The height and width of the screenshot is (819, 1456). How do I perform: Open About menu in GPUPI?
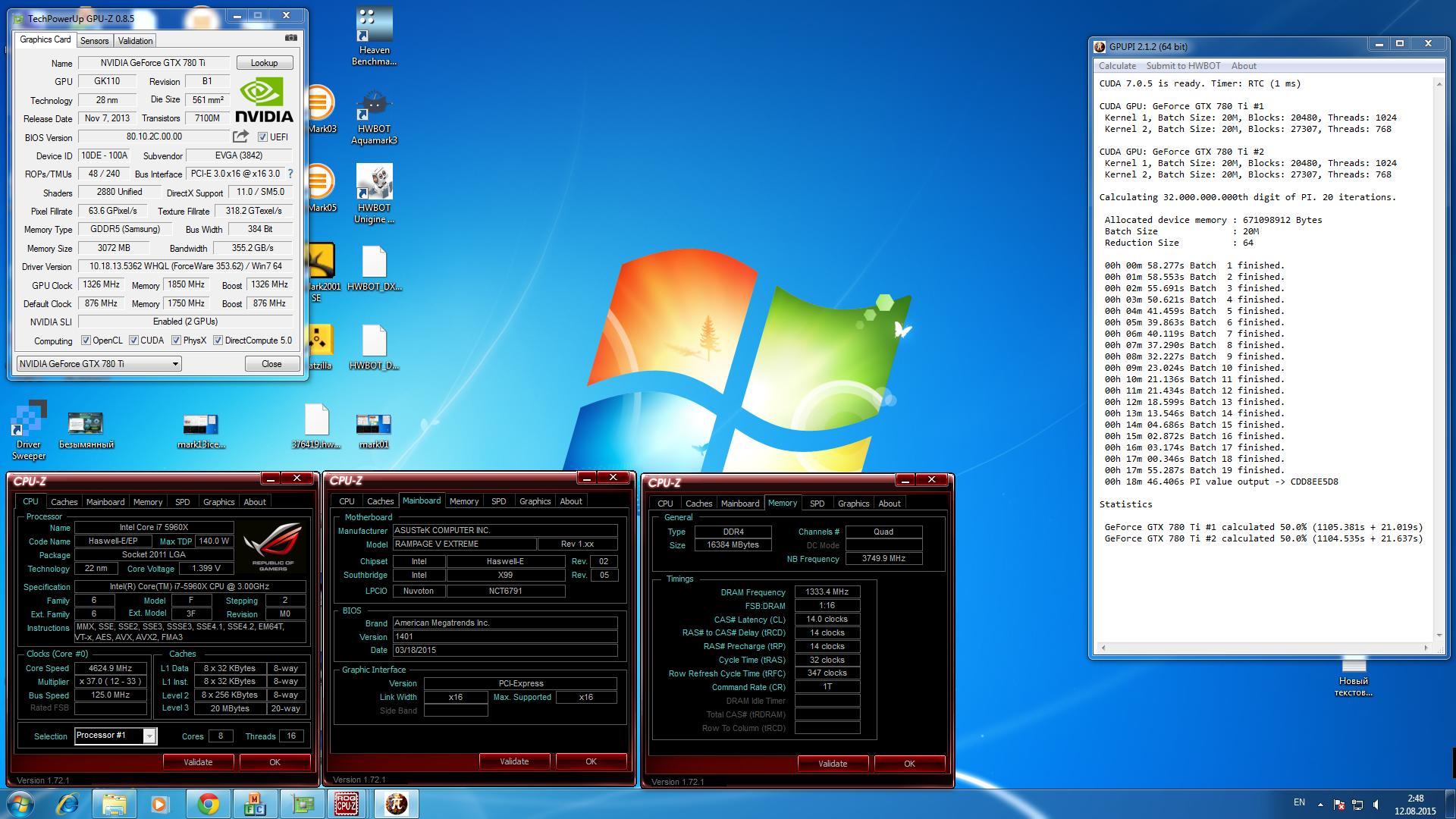(x=1244, y=66)
